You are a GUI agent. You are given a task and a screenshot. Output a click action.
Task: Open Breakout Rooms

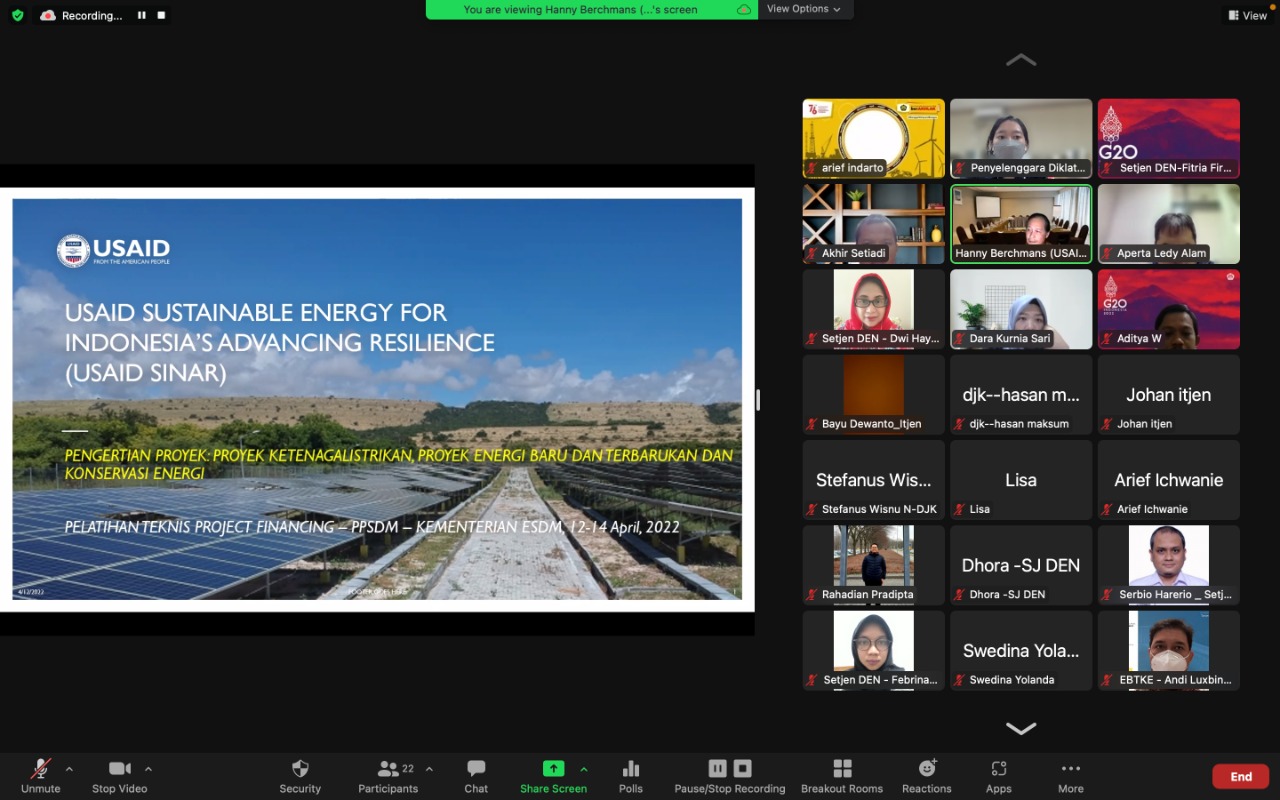pyautogui.click(x=842, y=775)
